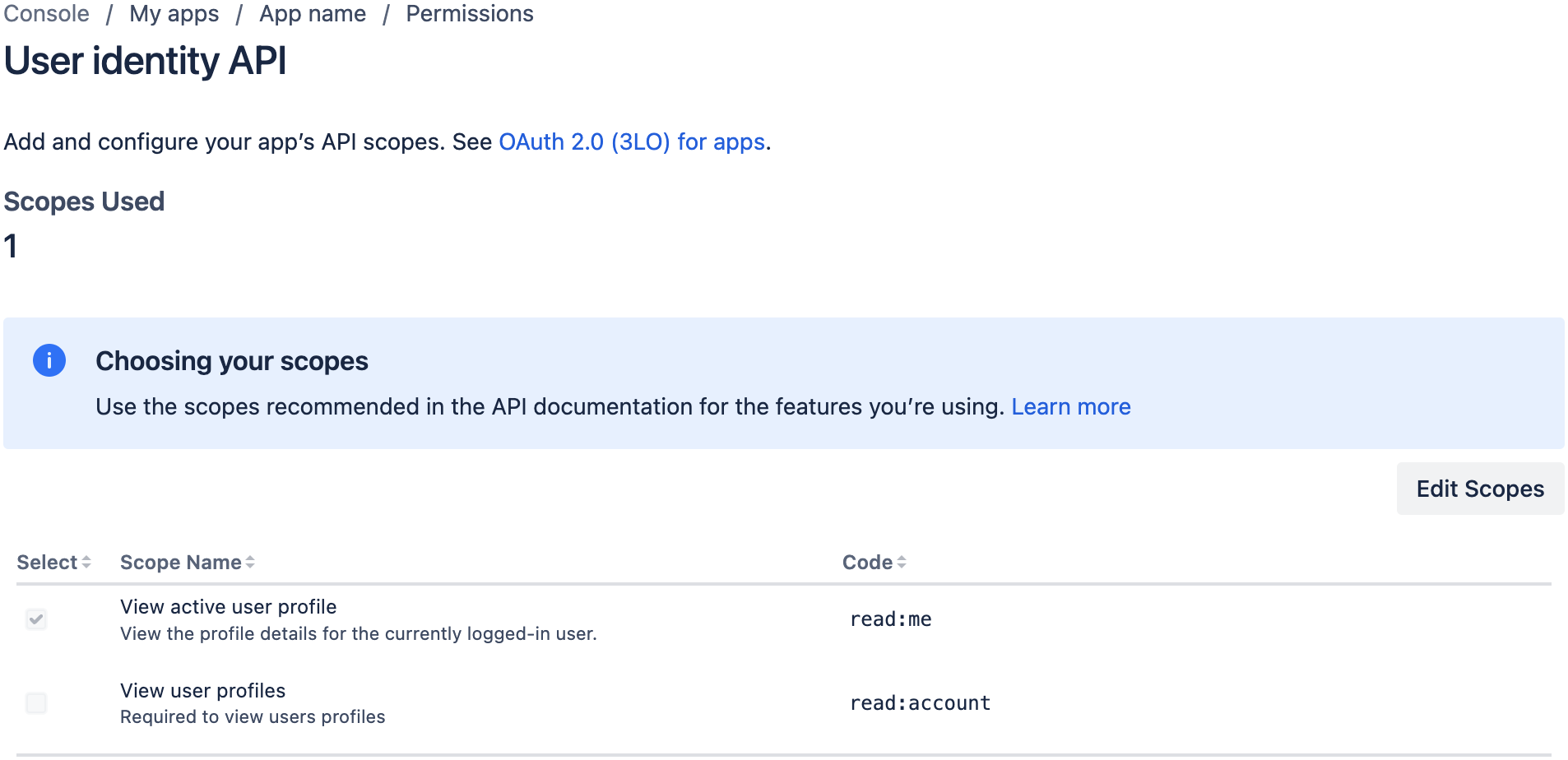Check the View user profiles checkbox

click(36, 703)
